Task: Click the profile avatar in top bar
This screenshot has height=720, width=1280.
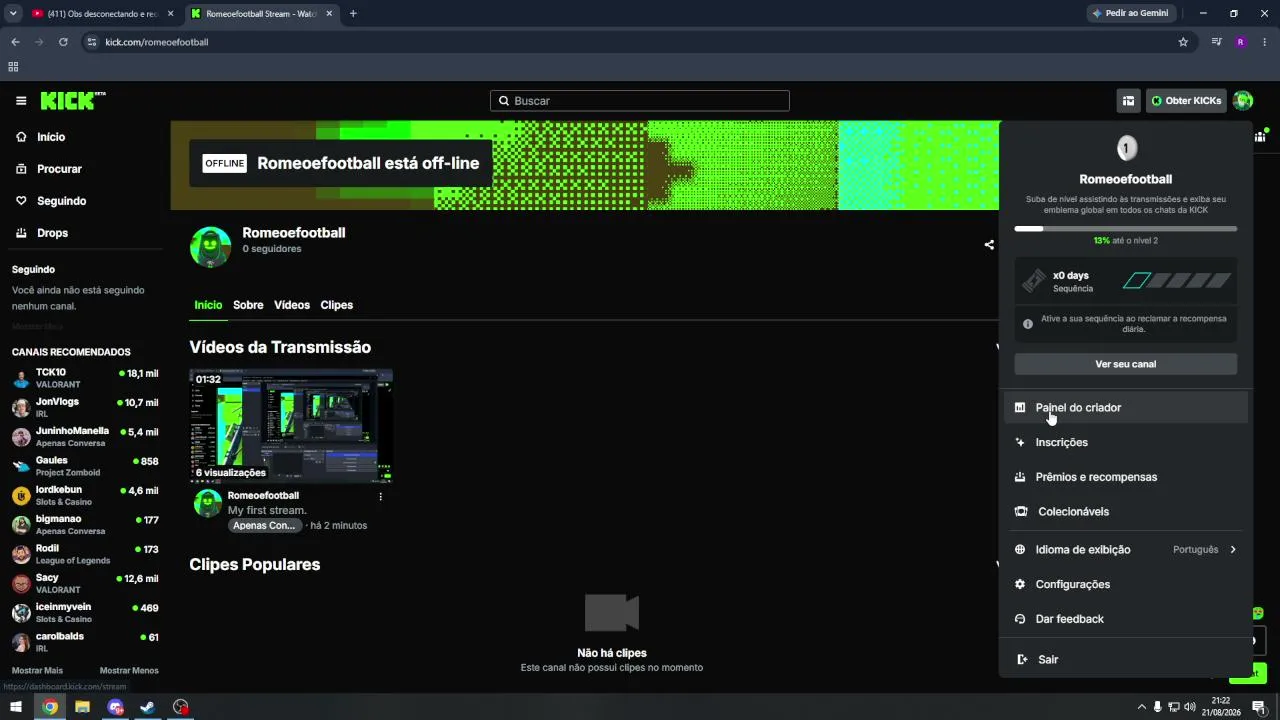Action: pos(1243,101)
